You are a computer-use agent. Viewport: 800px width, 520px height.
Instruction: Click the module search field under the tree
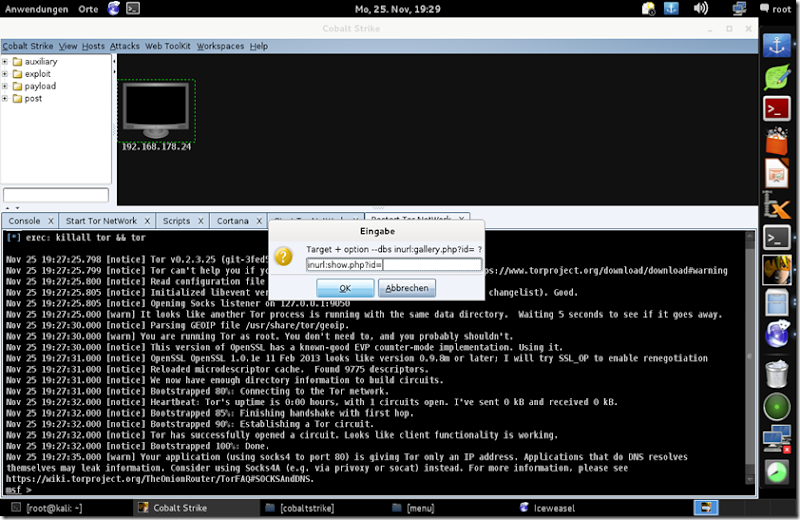[56, 194]
